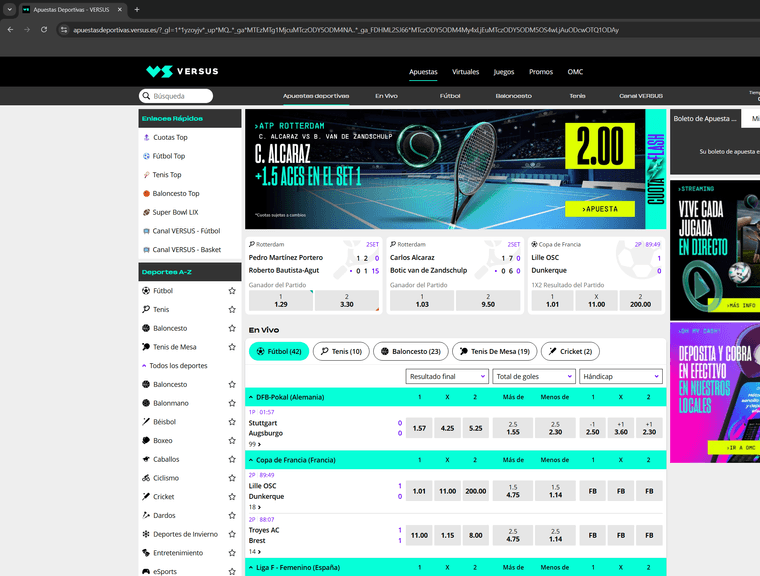The image size is (760, 576).
Task: Open Tenis Top quick link
Action: point(167,175)
